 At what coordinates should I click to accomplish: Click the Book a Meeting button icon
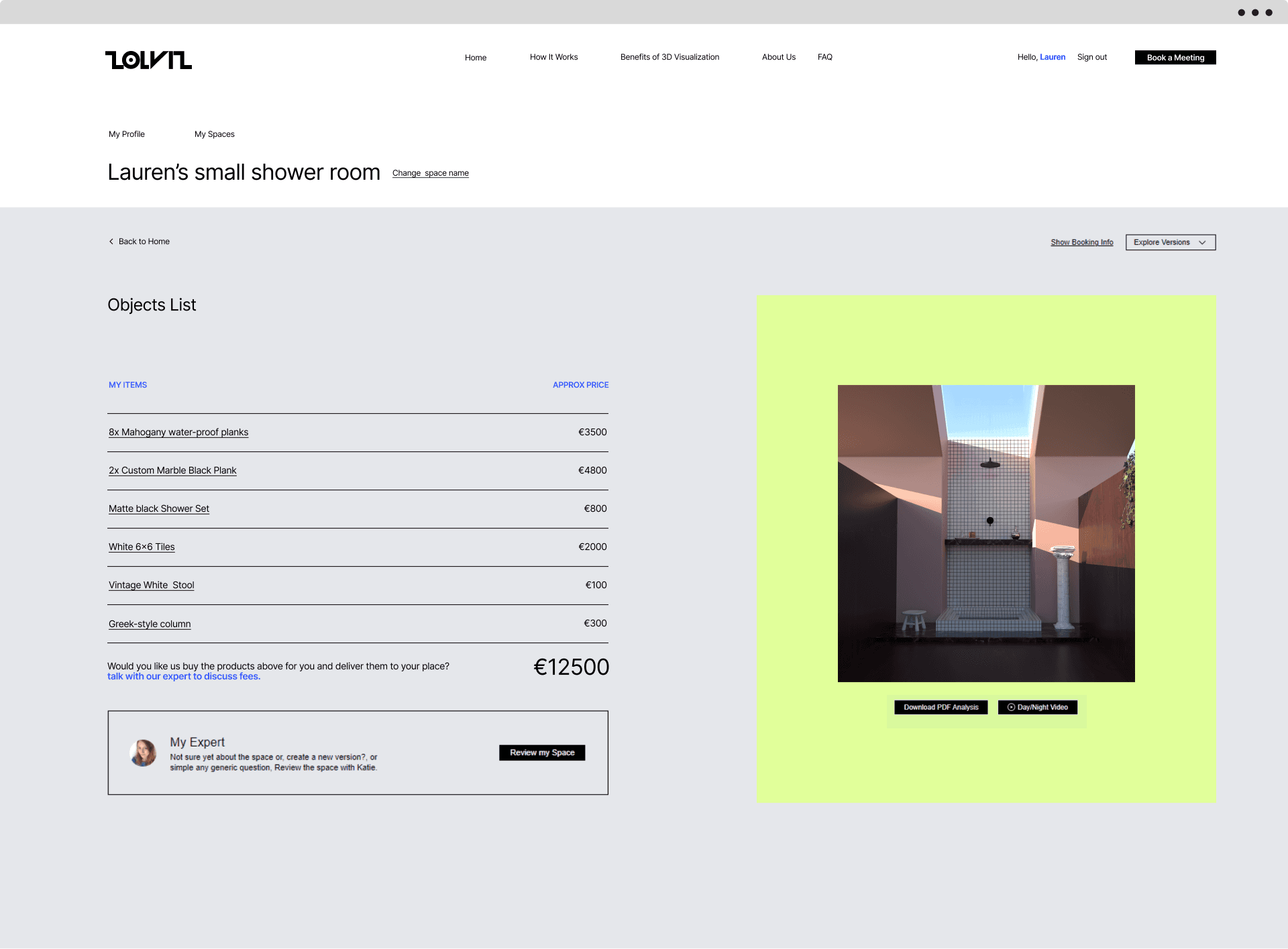click(x=1175, y=57)
